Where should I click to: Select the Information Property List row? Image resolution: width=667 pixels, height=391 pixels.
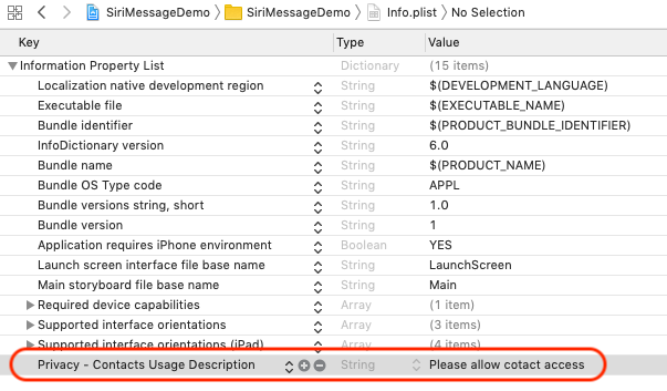334,66
